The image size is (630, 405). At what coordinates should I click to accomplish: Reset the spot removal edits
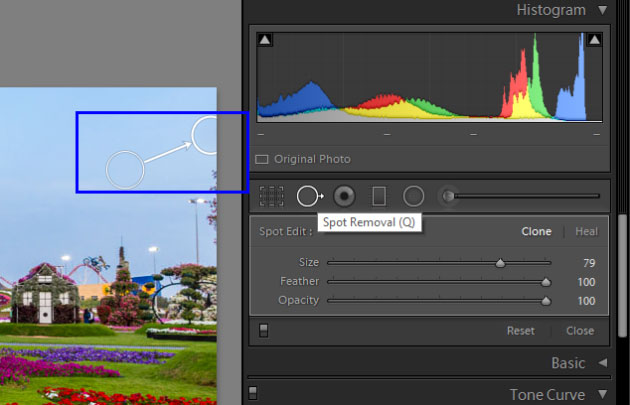(521, 331)
